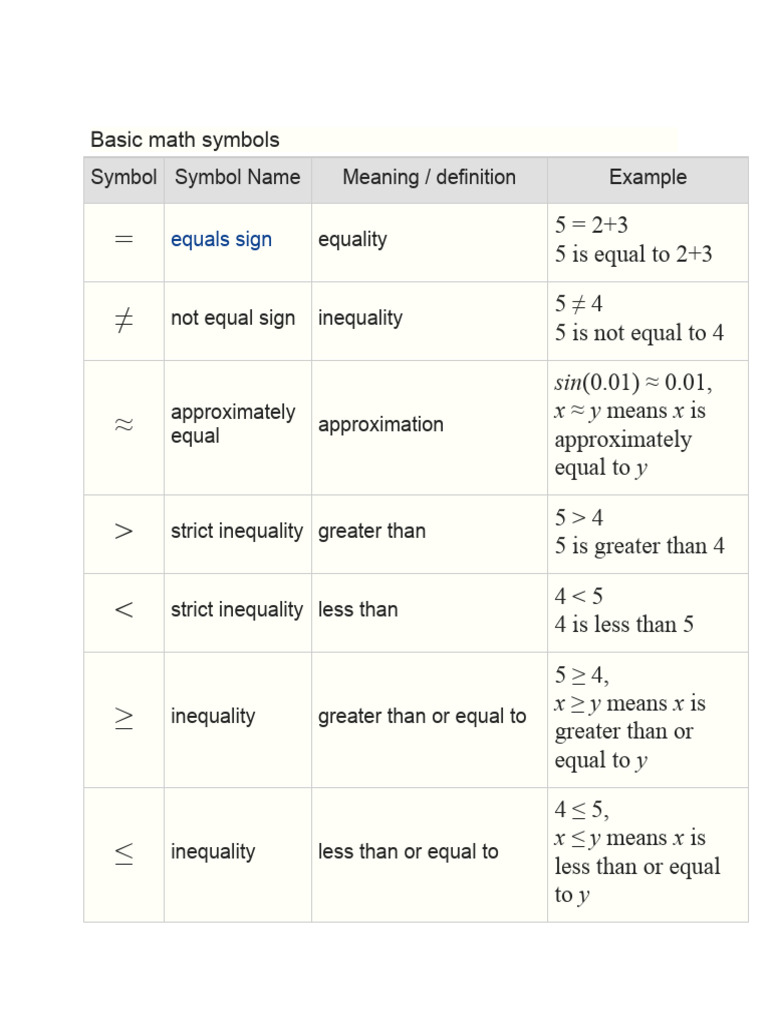Click the Symbol column header
Viewport: 768px width, 1024px height.
coord(124,178)
